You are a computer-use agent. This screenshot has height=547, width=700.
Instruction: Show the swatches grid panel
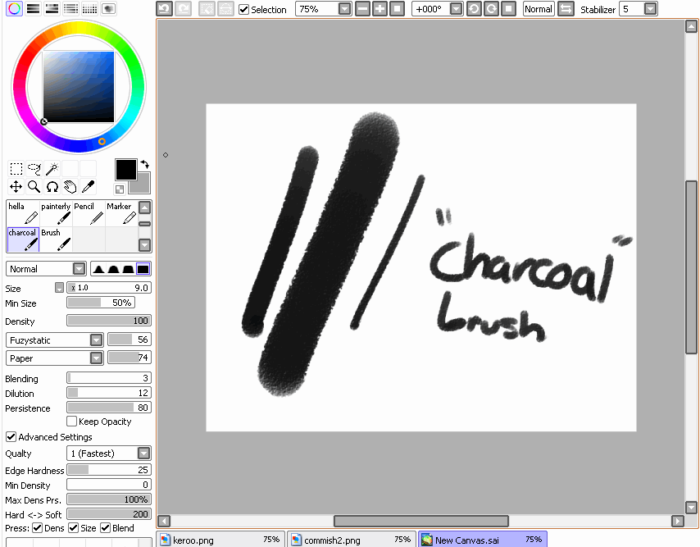[x=89, y=8]
